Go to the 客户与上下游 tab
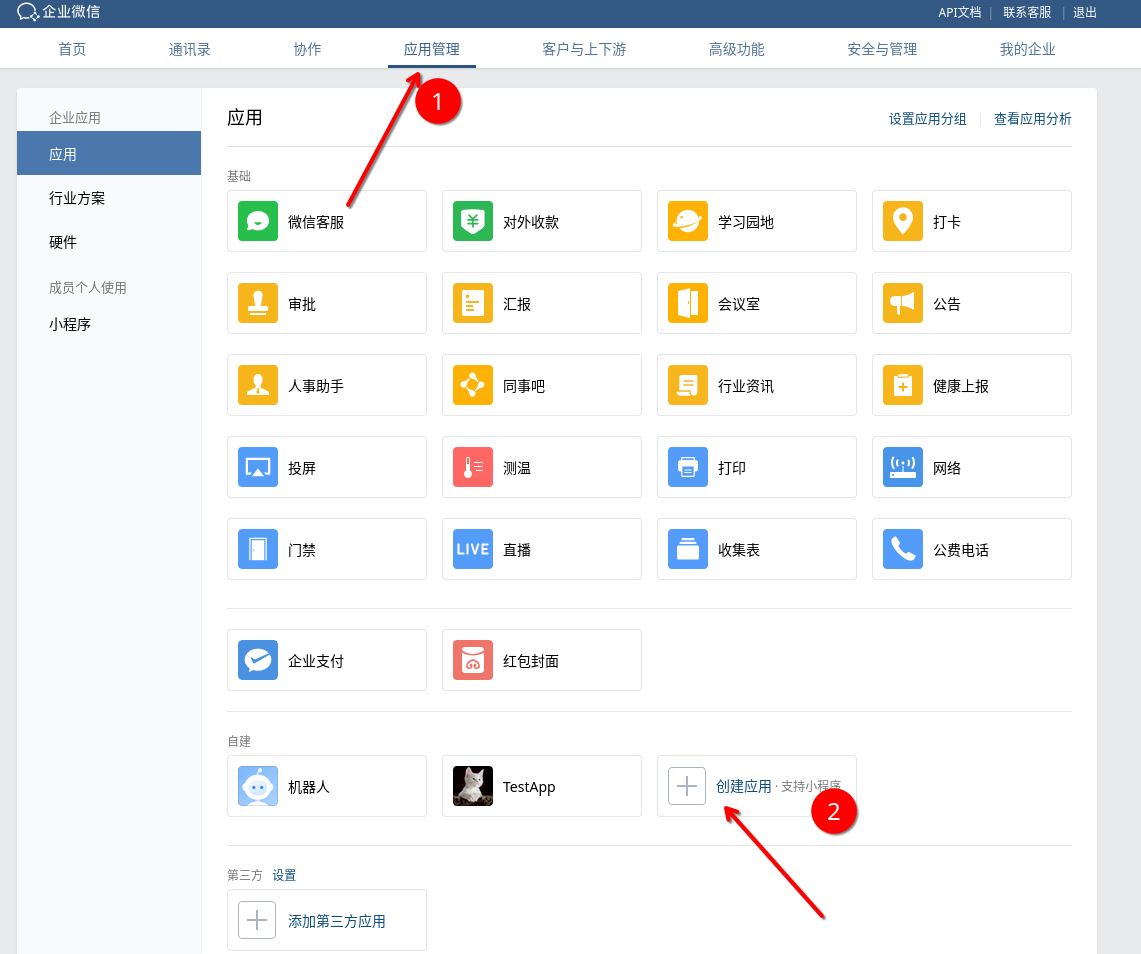1141x954 pixels. coord(584,49)
